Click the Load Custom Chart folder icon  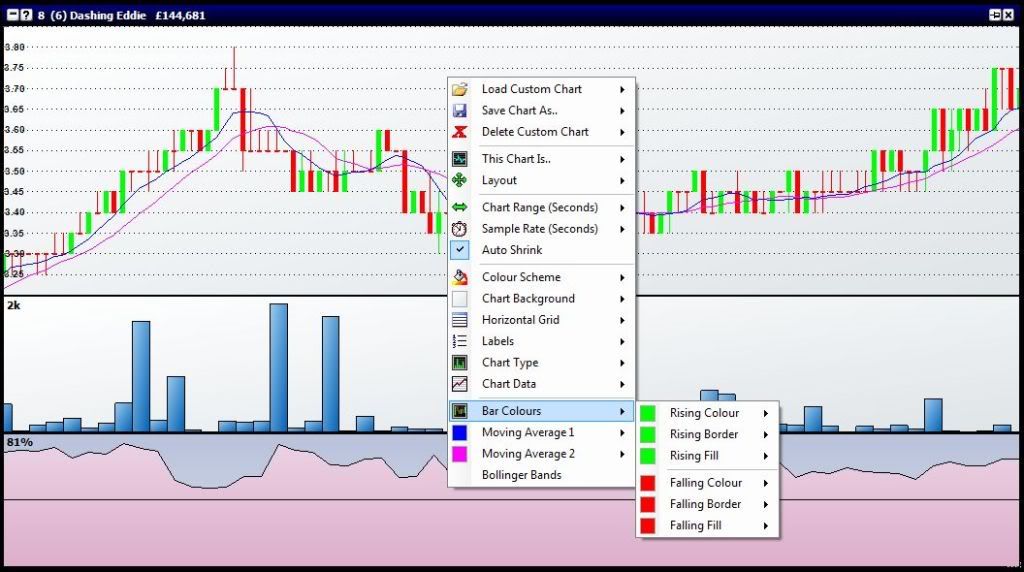pos(460,89)
